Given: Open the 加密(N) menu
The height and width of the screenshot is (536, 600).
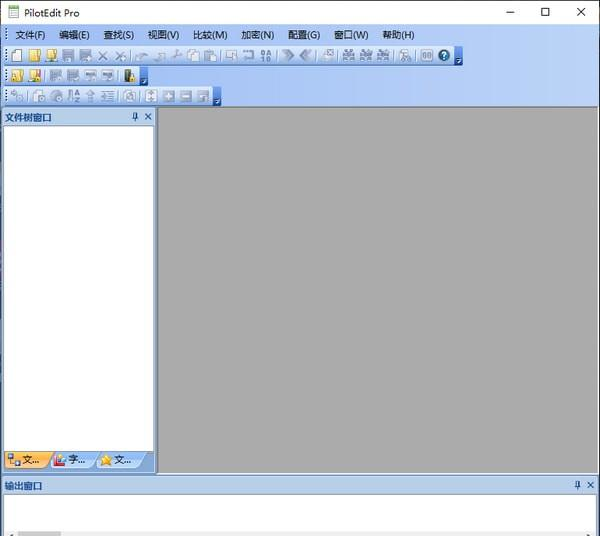Looking at the screenshot, I should tap(258, 35).
